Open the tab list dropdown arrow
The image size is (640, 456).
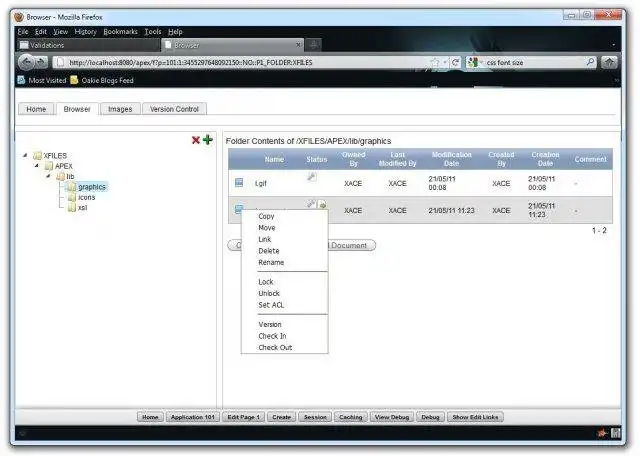[613, 45]
